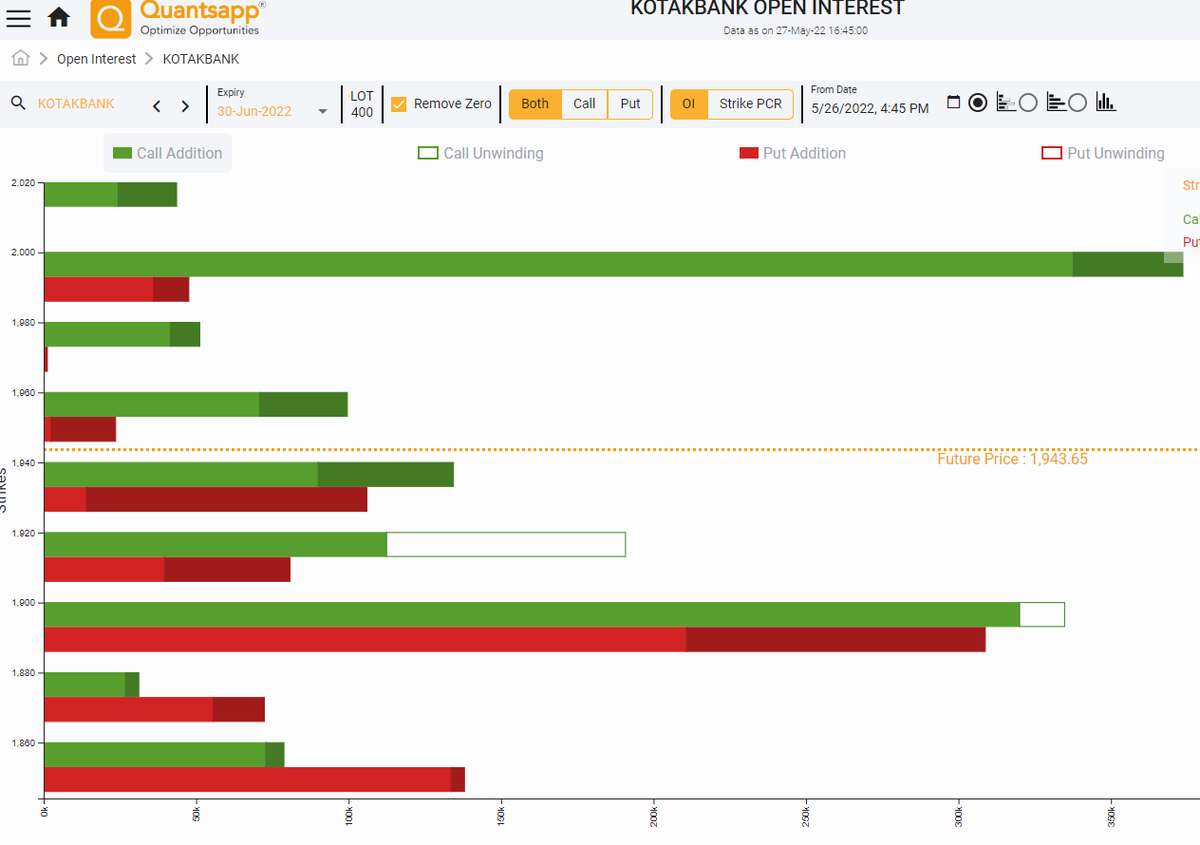1200x845 pixels.
Task: Go to home via the black house icon
Action: 59,18
